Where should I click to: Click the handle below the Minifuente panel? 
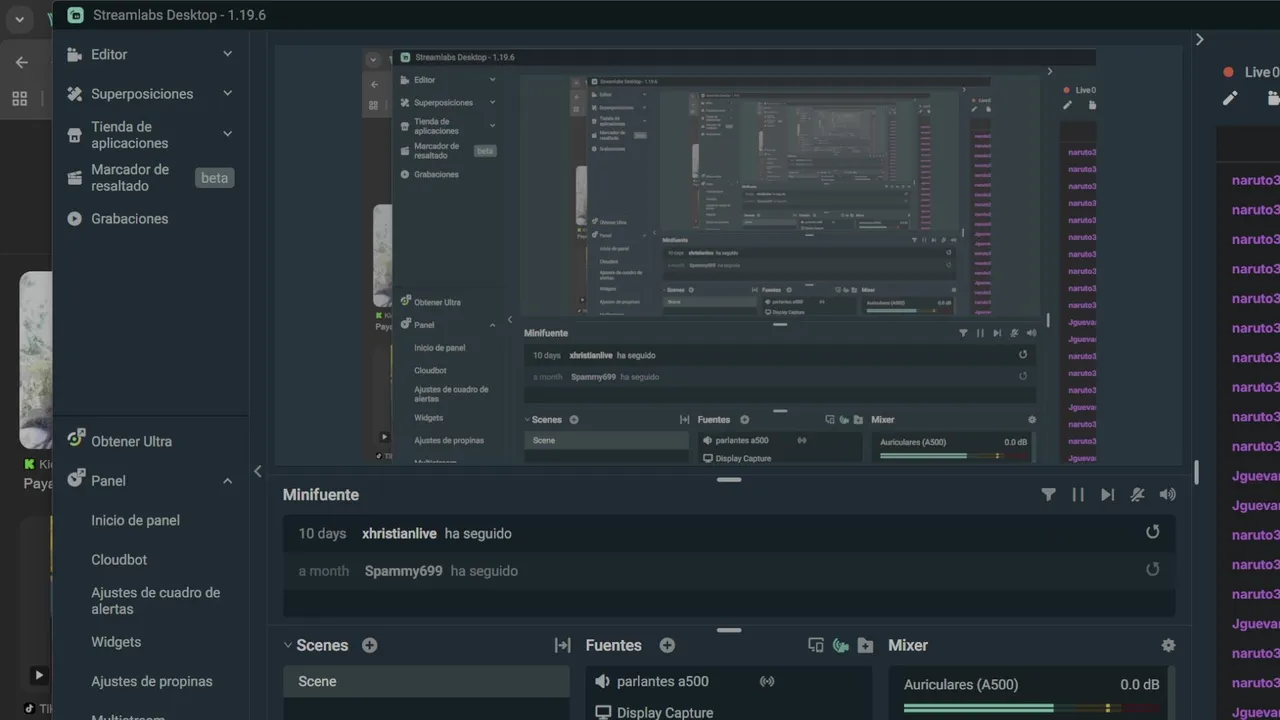729,630
